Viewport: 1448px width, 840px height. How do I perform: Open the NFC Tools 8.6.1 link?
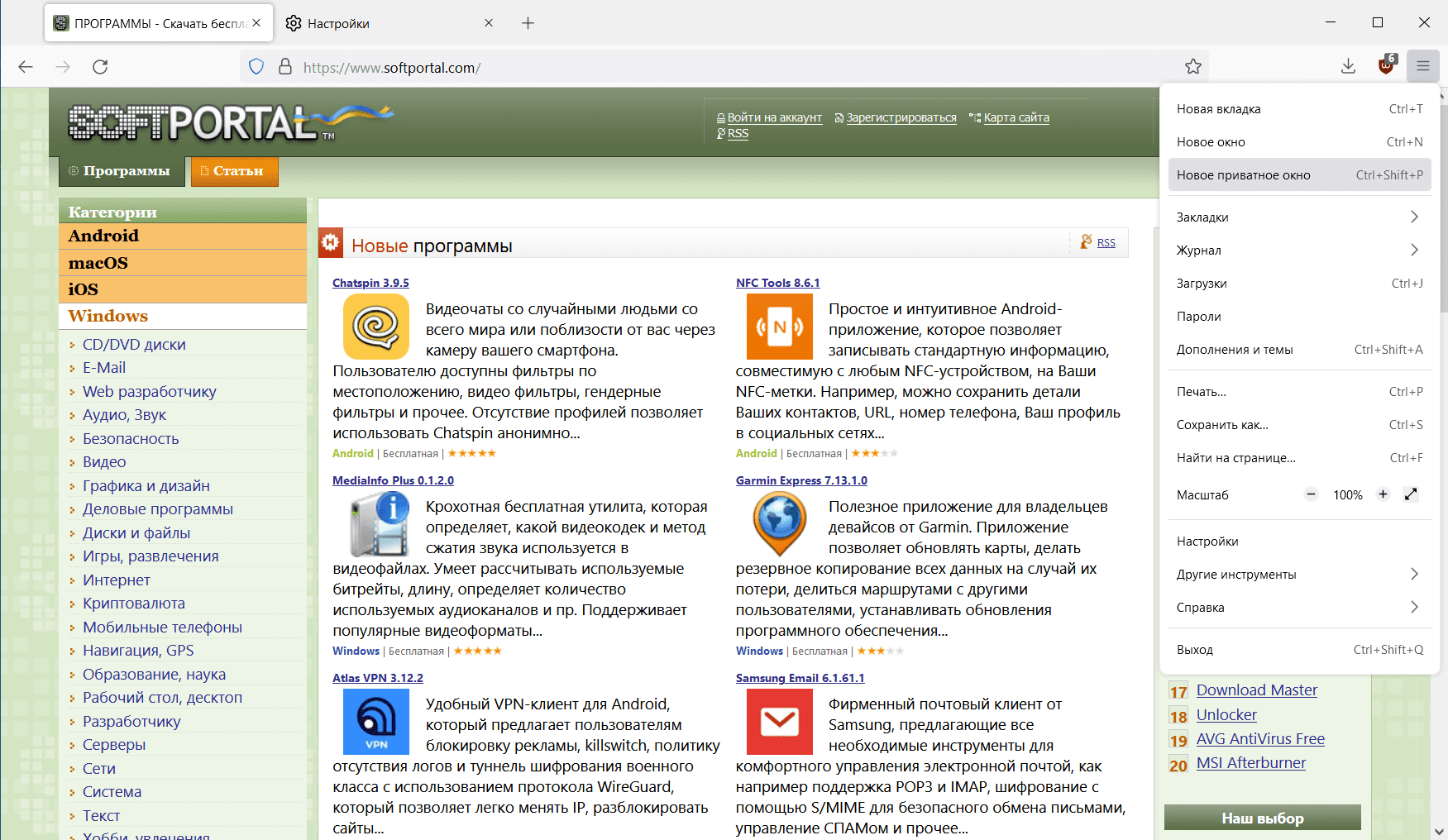(x=778, y=283)
